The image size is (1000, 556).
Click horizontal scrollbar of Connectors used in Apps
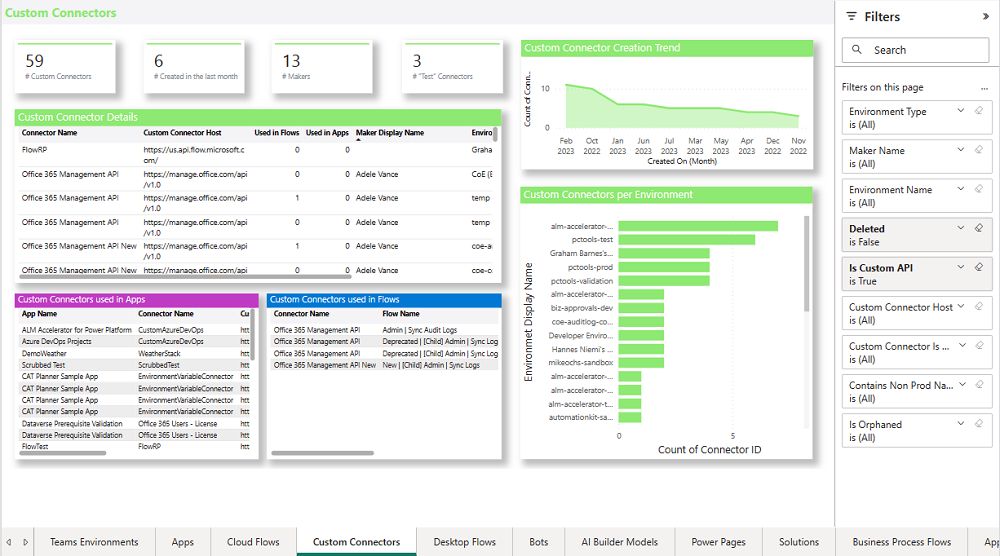pyautogui.click(x=62, y=453)
